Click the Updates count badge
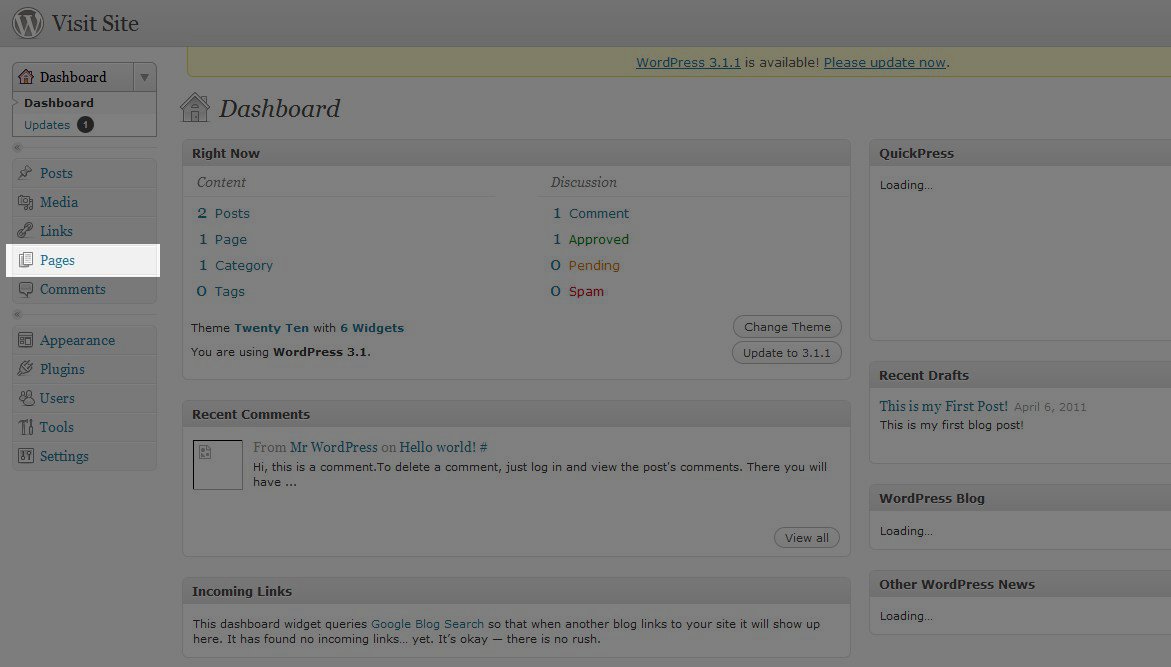Screen dimensions: 1171x667 tap(85, 125)
